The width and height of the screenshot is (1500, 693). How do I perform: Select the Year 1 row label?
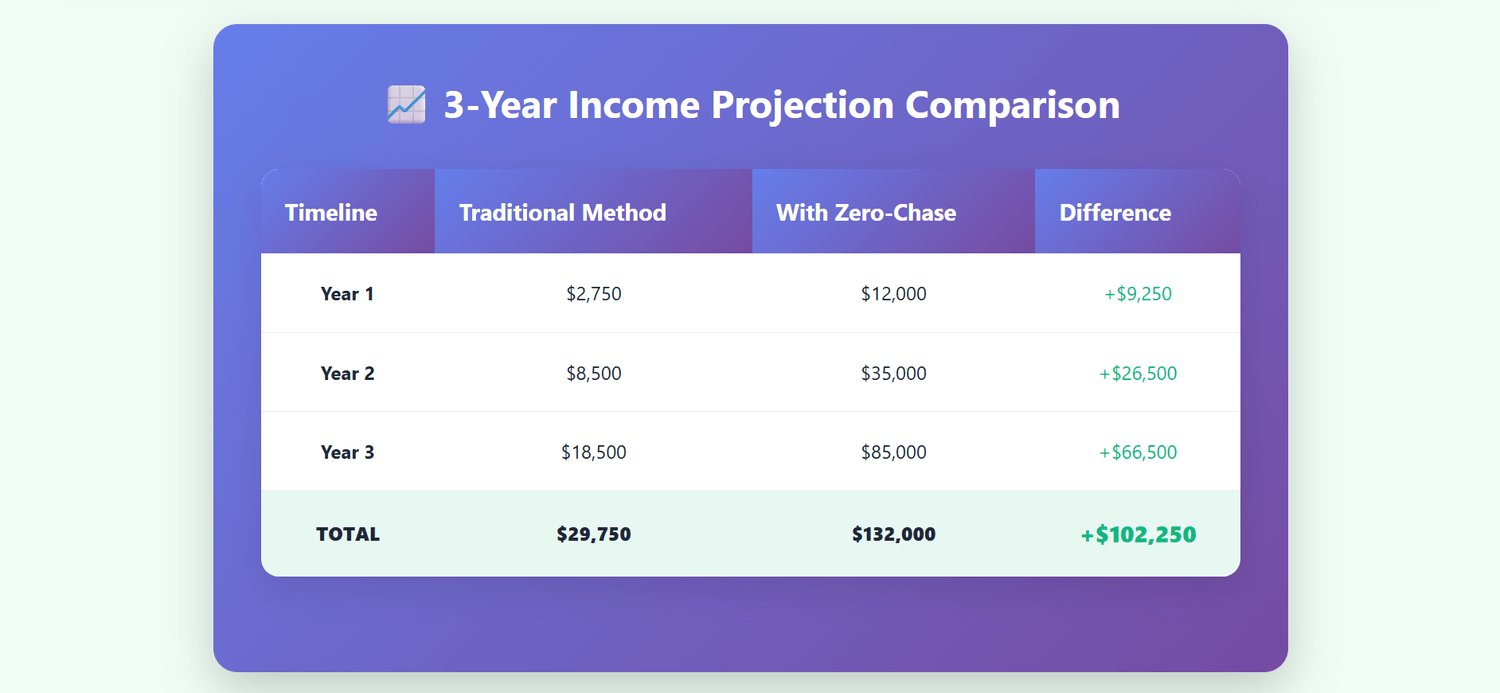click(x=347, y=294)
